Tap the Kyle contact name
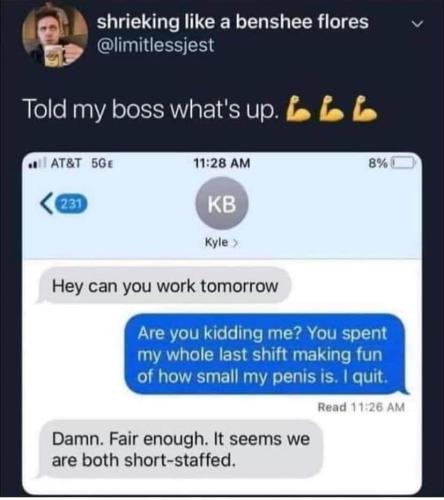This screenshot has width=444, height=500. [x=217, y=242]
